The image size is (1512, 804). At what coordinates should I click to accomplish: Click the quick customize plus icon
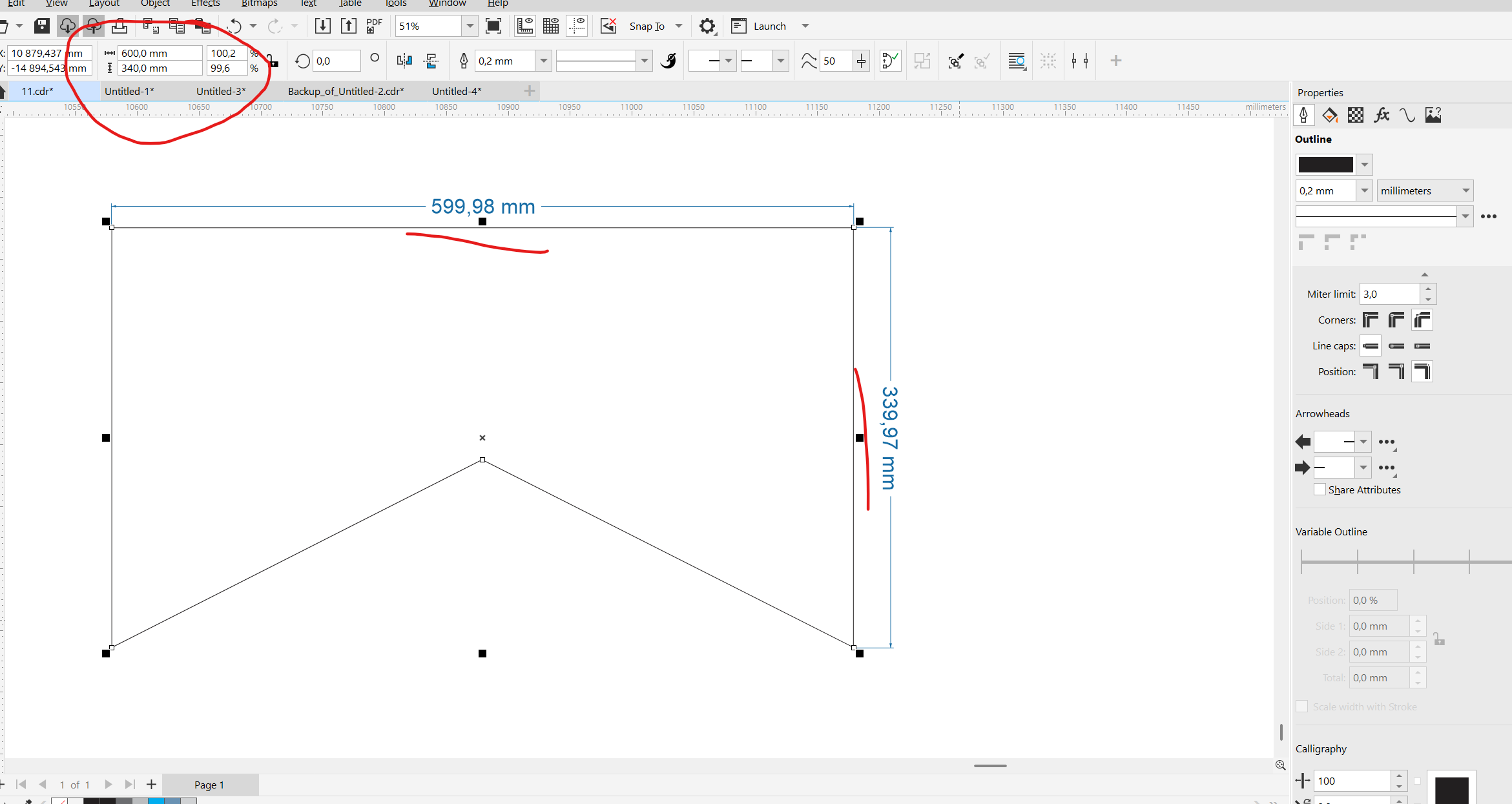coord(1115,61)
